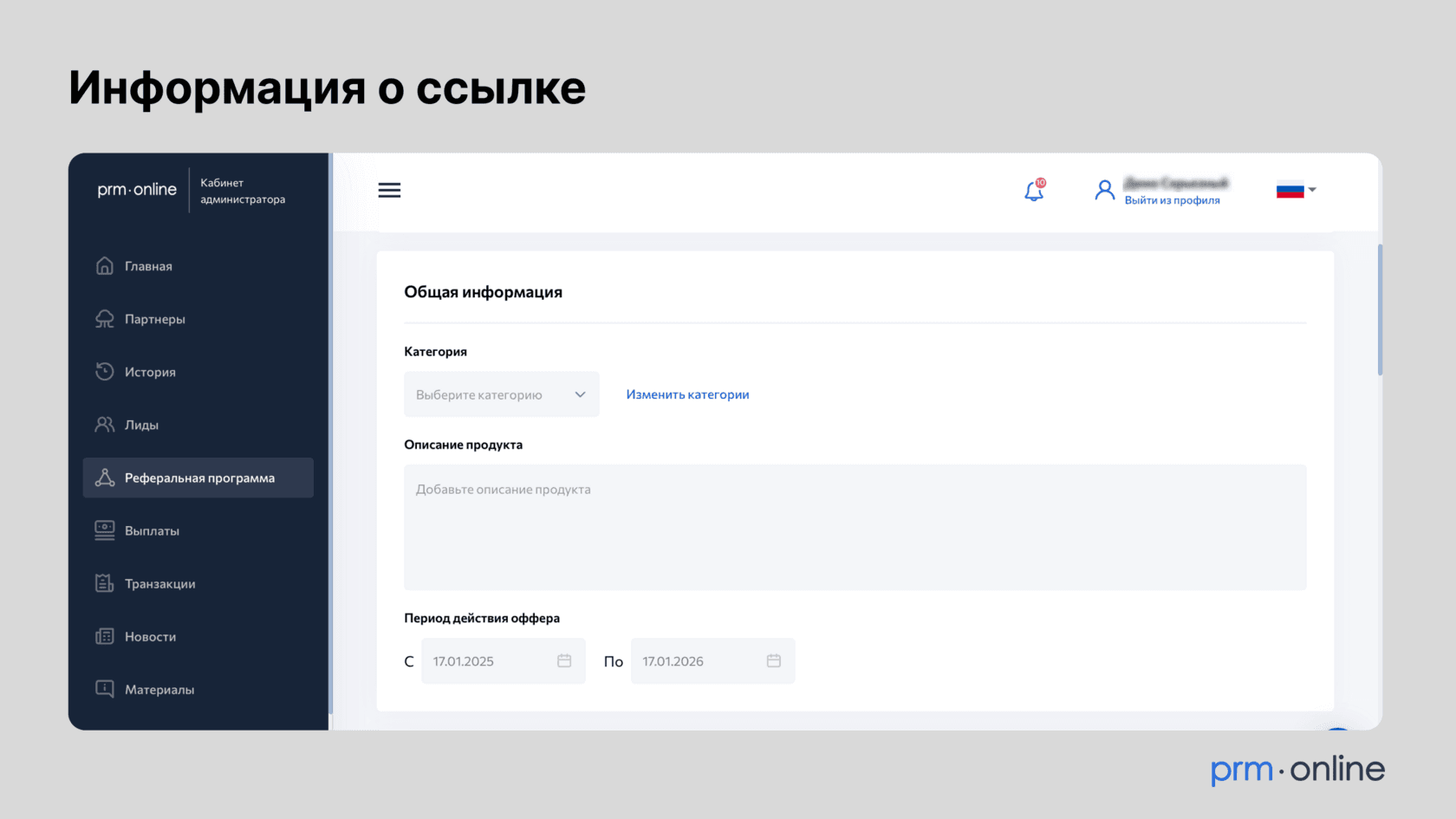Click the Лиды leads icon
The image size is (1456, 819).
(x=104, y=425)
